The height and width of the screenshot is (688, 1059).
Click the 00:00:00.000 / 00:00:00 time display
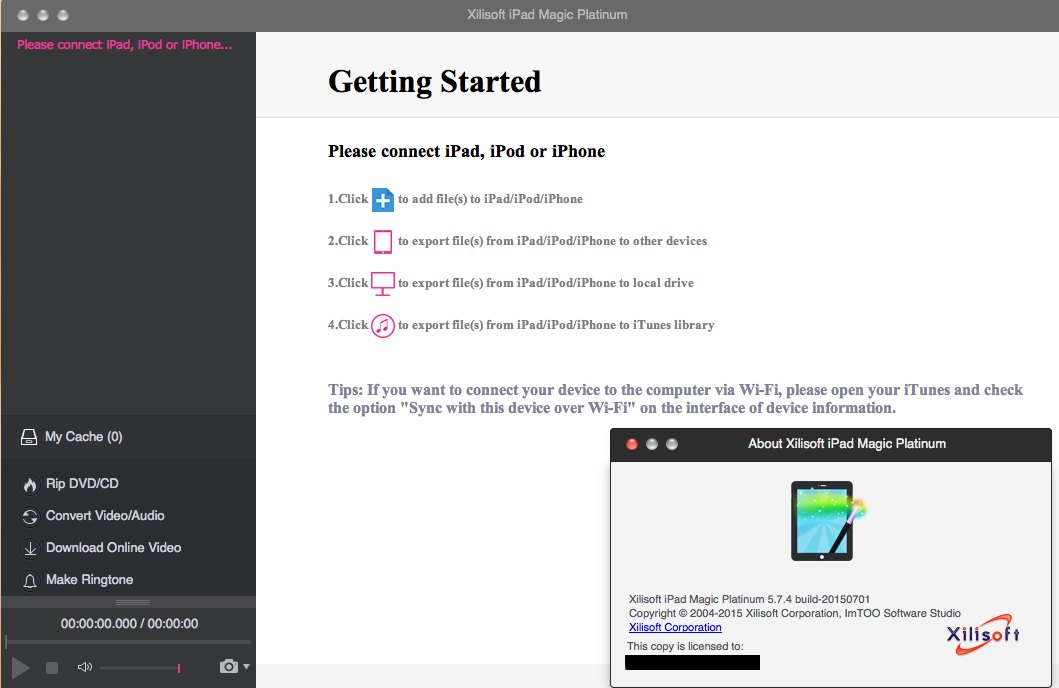(x=130, y=624)
